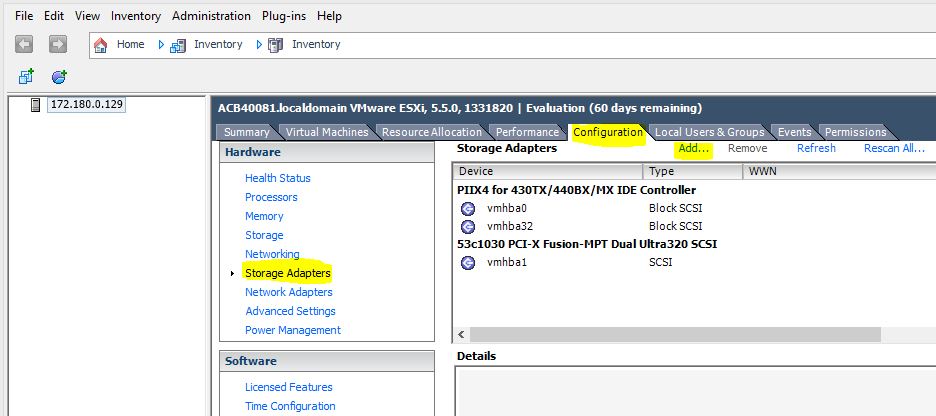Screen dimensions: 936x416
Task: Open the Network Adapters link
Action: [288, 292]
